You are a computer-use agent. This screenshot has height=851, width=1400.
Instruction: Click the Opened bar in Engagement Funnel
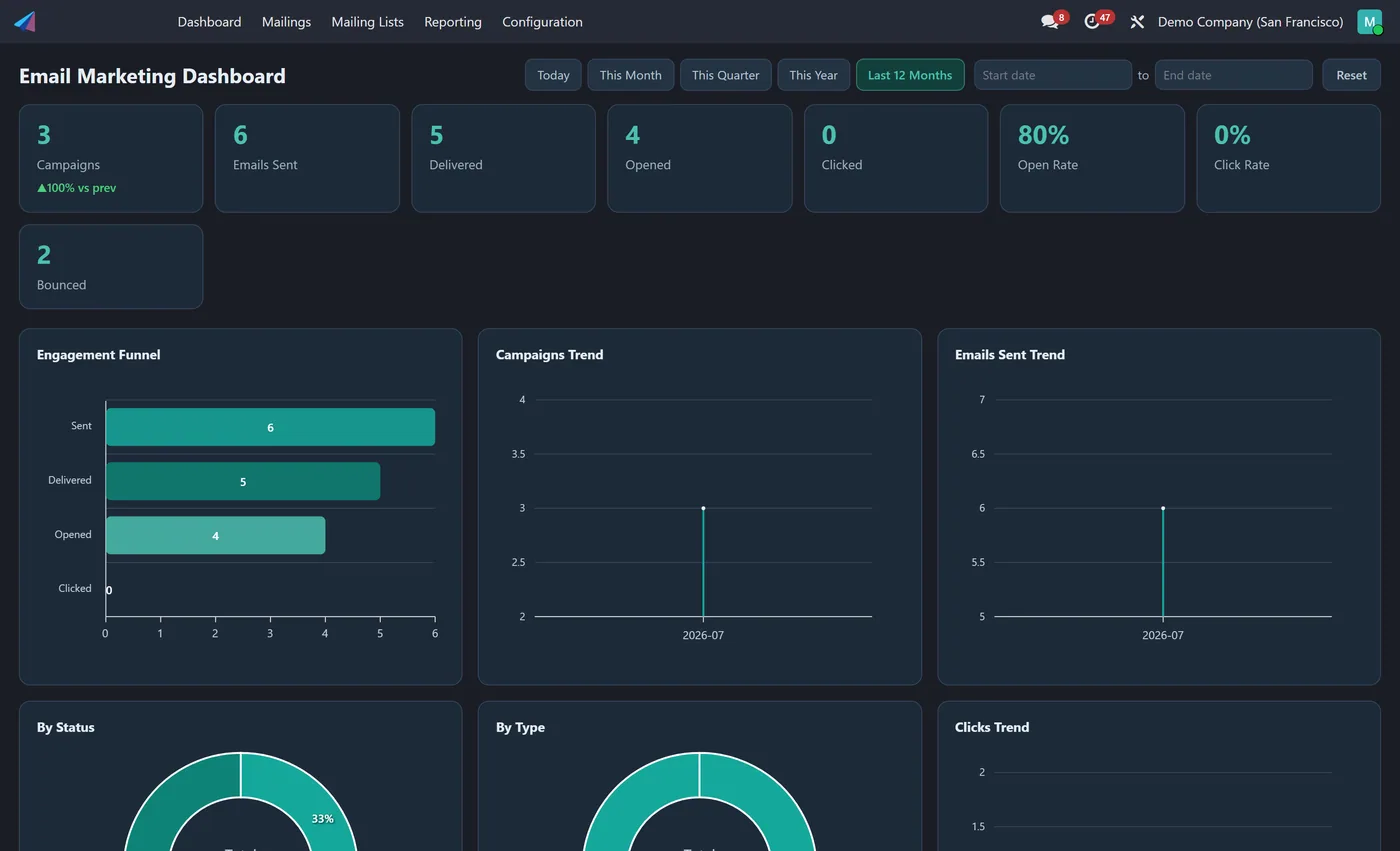(215, 535)
